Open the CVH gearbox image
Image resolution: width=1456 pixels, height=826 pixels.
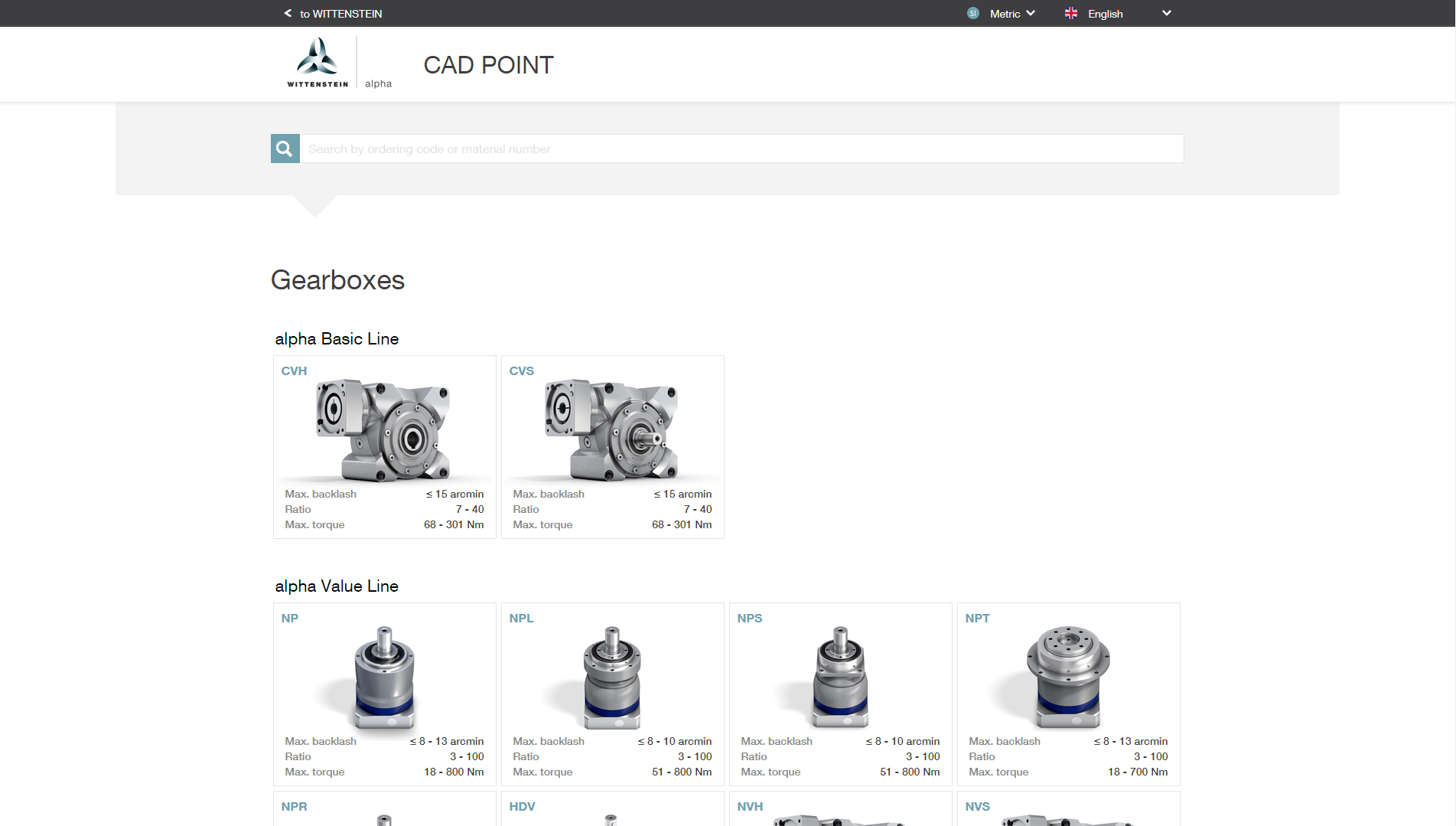tap(384, 430)
